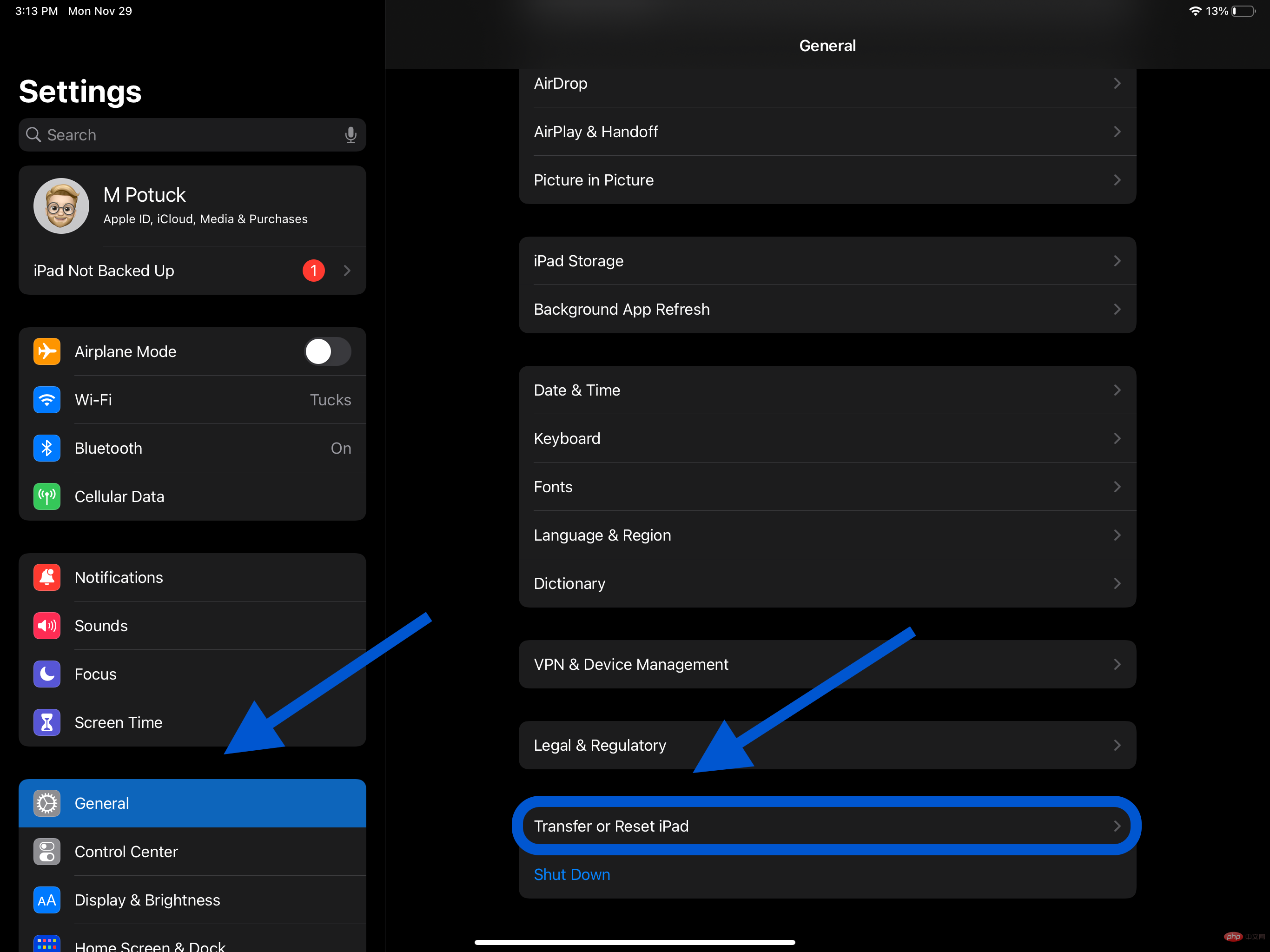This screenshot has height=952, width=1270.
Task: Tap the Screen Time icon
Action: 47,722
